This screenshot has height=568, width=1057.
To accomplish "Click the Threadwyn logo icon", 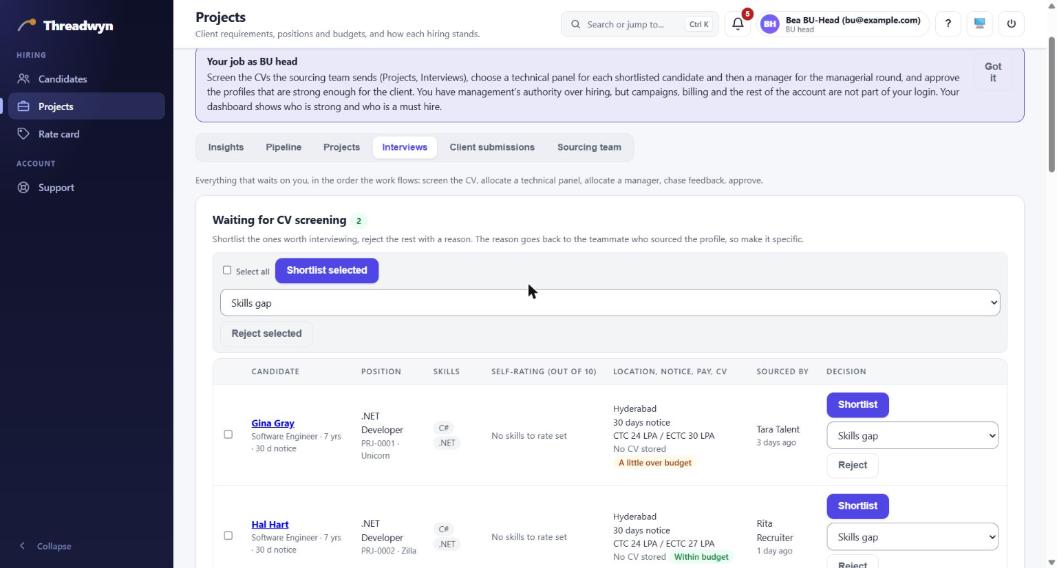I will pyautogui.click(x=26, y=25).
